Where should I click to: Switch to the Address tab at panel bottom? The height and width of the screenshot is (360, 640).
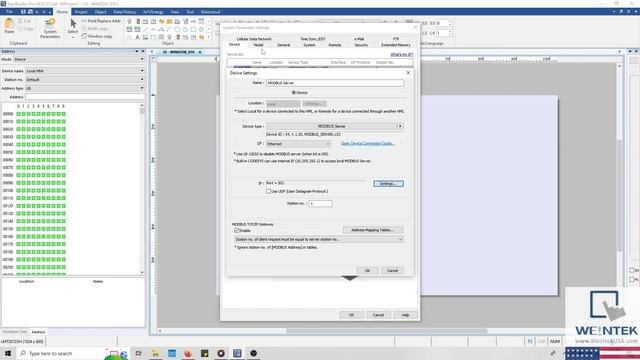[x=38, y=332]
